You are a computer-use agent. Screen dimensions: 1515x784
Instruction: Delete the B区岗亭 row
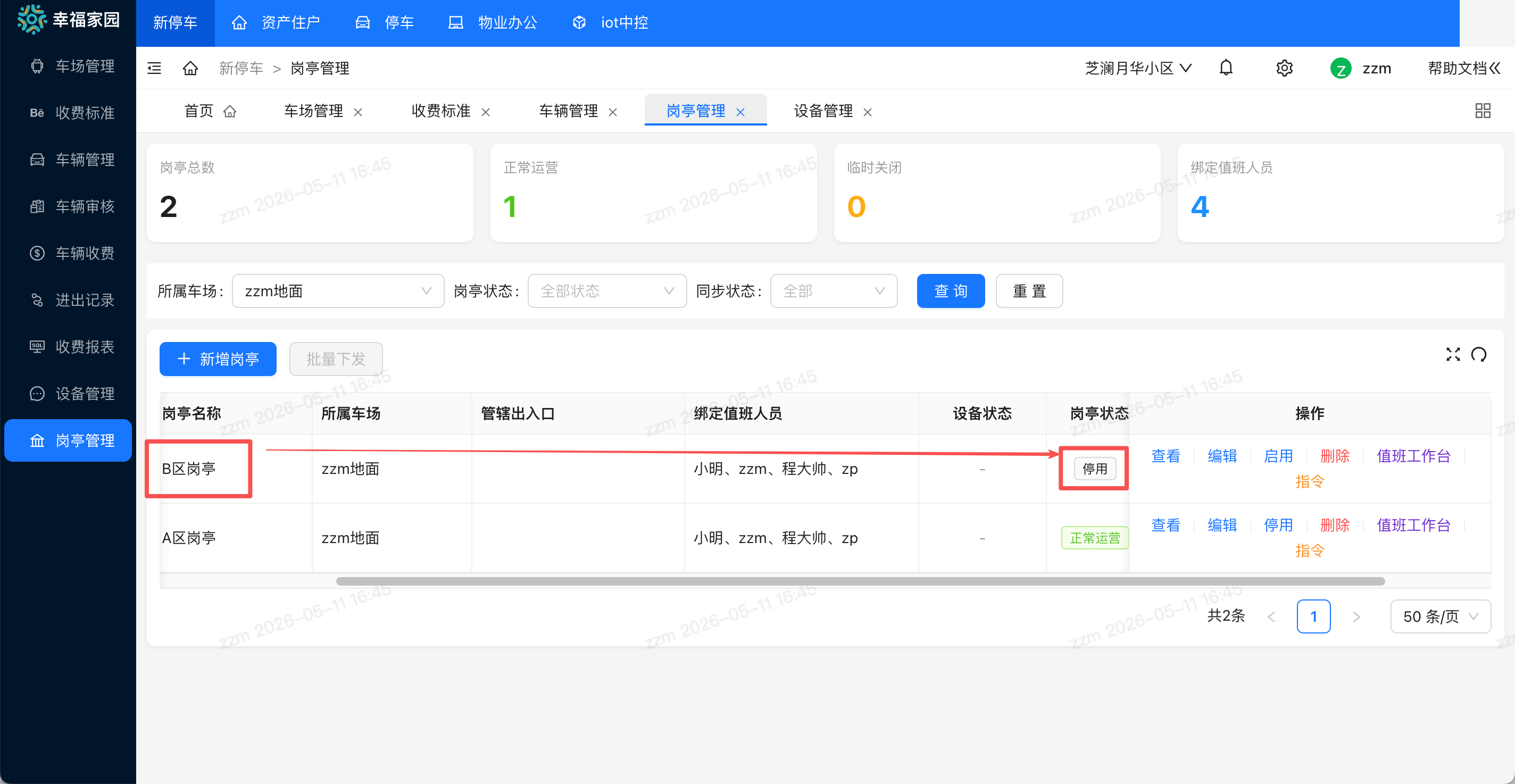coord(1335,456)
